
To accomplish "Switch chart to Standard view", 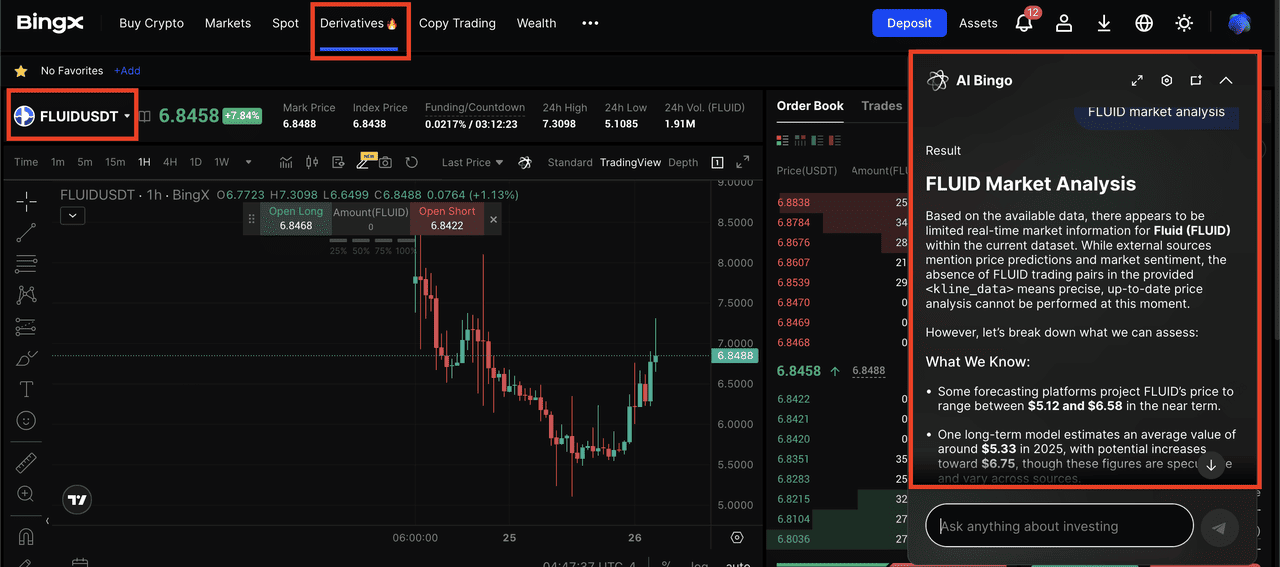I will [570, 162].
